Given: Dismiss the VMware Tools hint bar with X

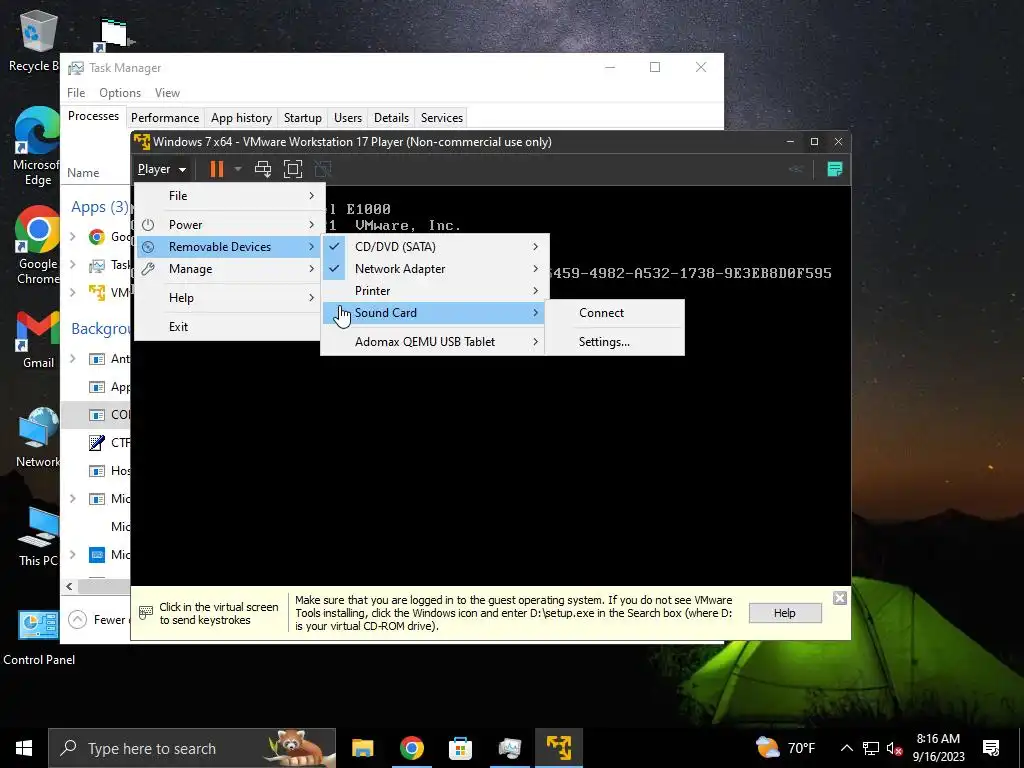Looking at the screenshot, I should [x=840, y=598].
